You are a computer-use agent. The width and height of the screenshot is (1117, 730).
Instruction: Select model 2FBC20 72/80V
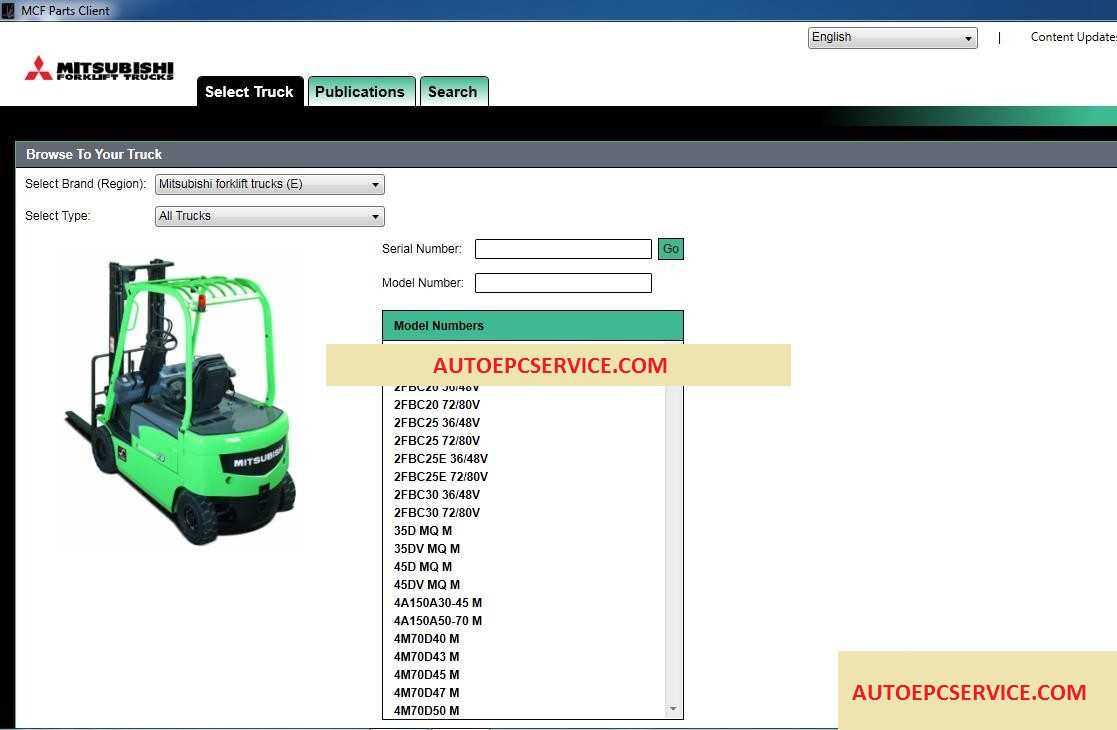click(x=437, y=405)
